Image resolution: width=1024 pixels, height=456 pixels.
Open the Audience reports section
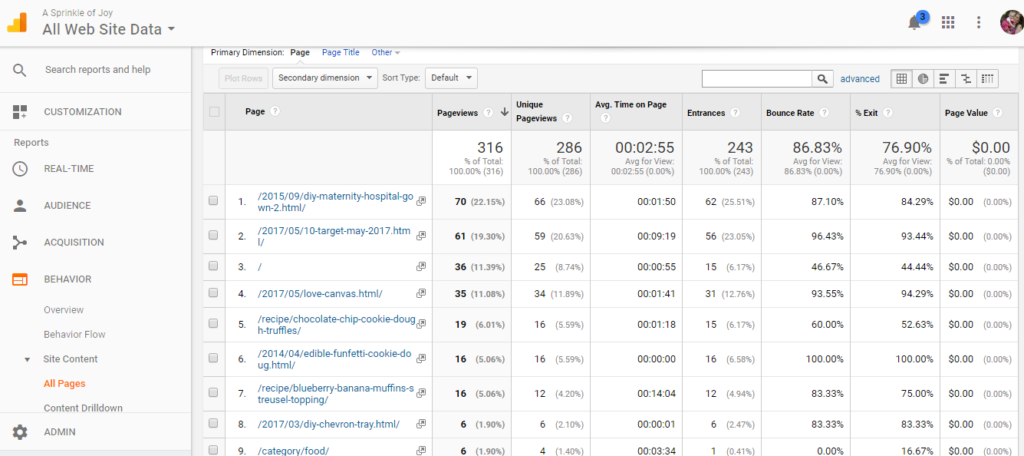(67, 205)
